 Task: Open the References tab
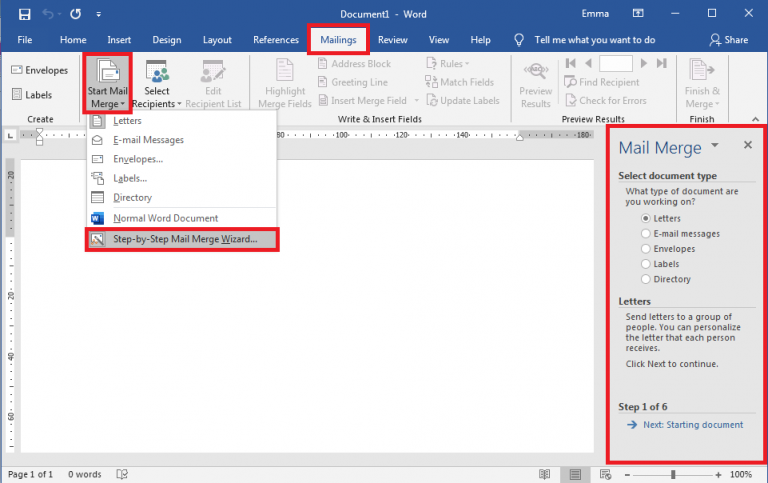click(276, 40)
